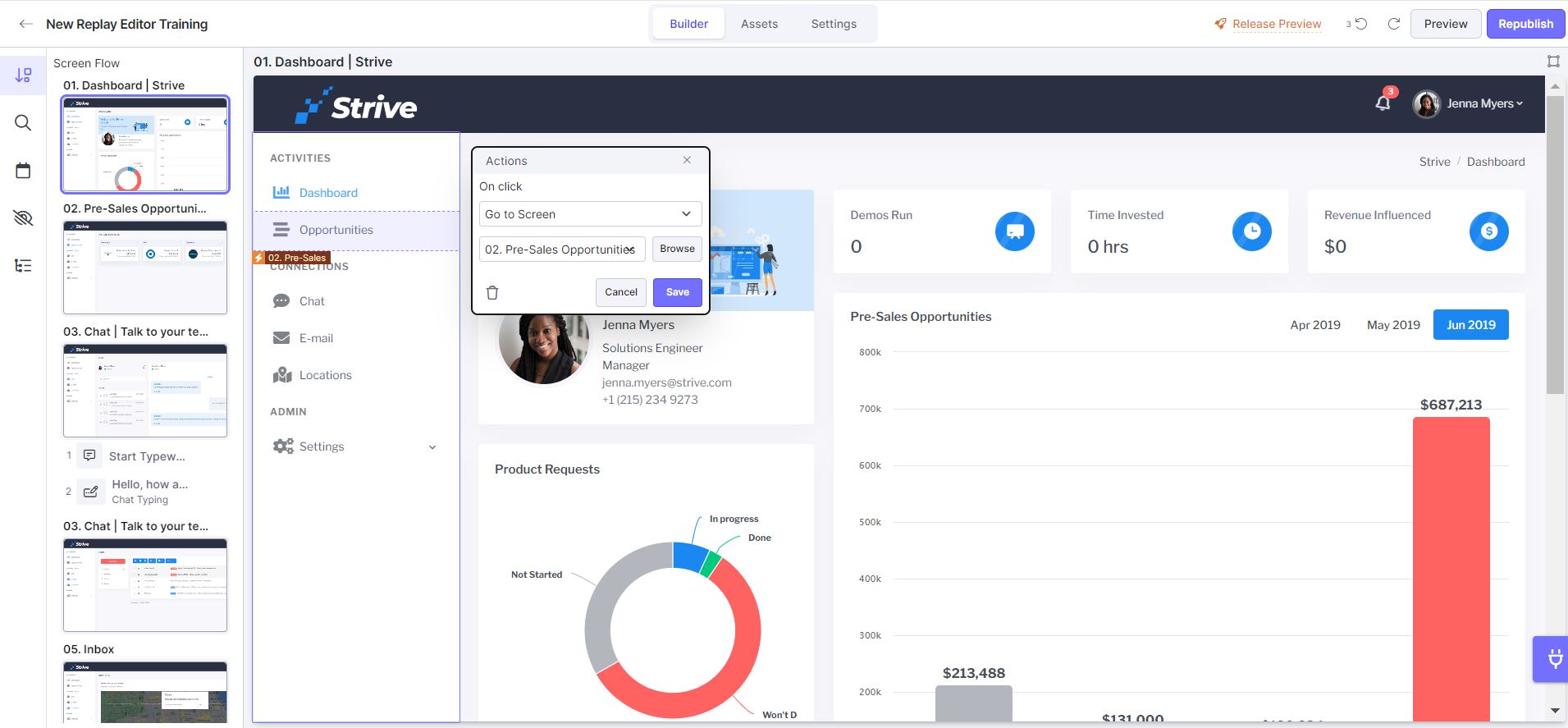Click the search icon in left sidebar
1568x728 pixels.
[23, 123]
